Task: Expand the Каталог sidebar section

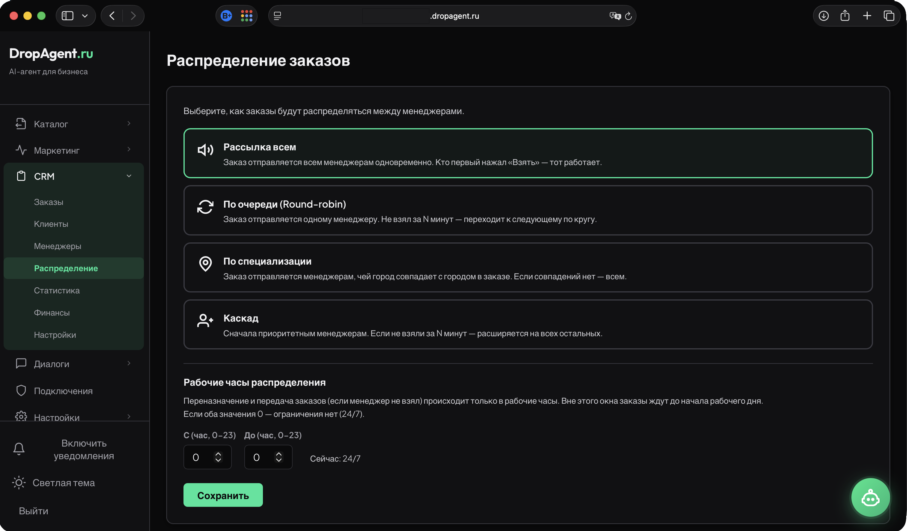Action: 73,124
